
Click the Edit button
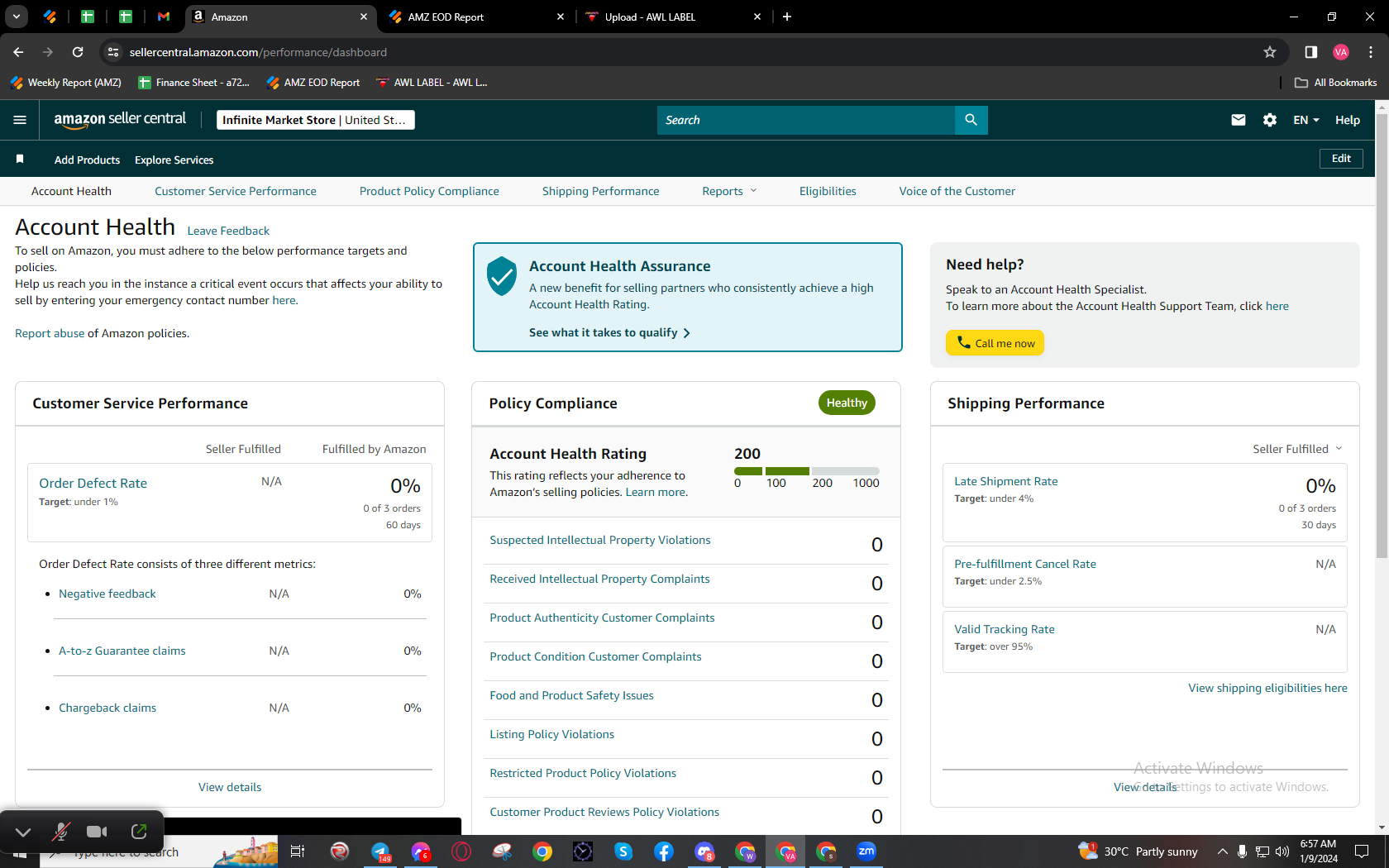pos(1341,159)
